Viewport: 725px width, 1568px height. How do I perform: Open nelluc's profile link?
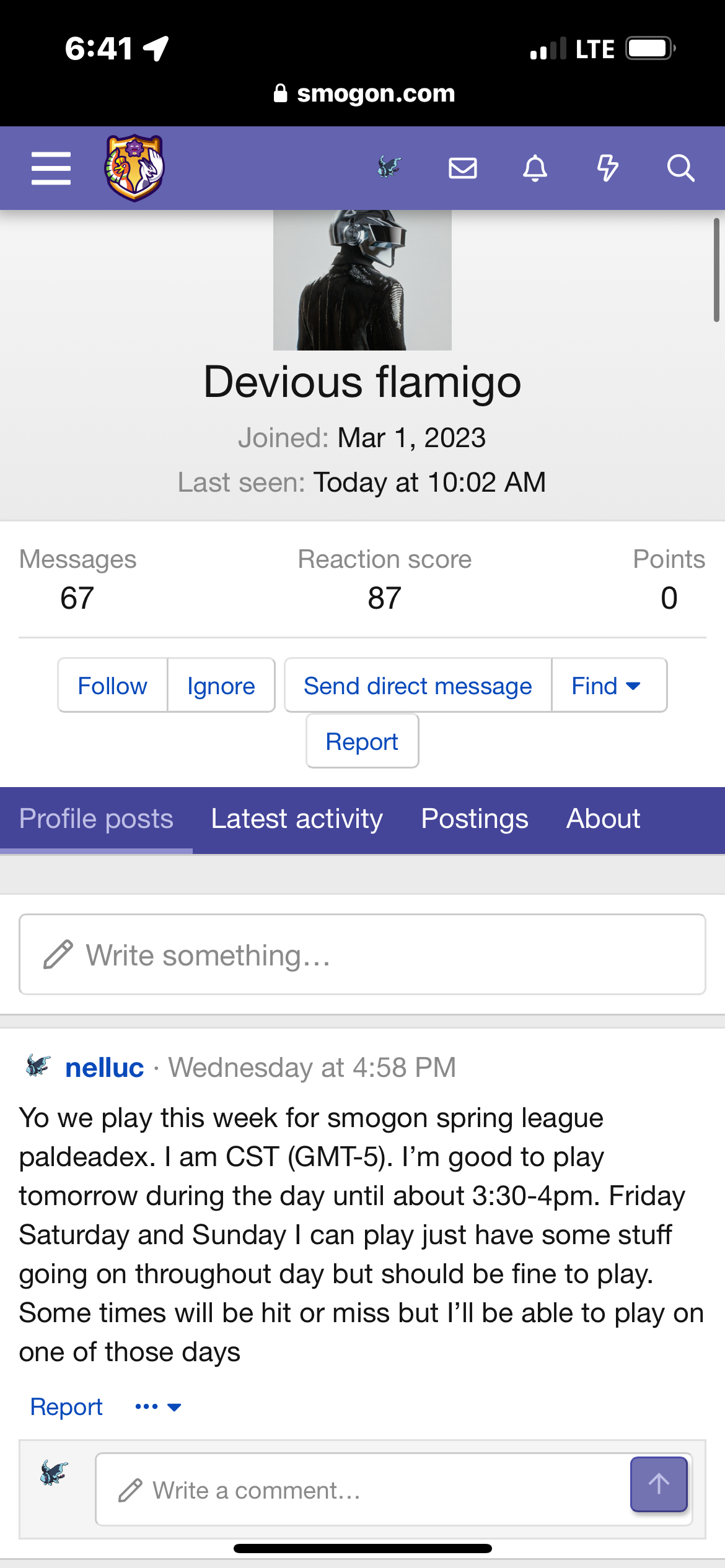pos(105,1068)
